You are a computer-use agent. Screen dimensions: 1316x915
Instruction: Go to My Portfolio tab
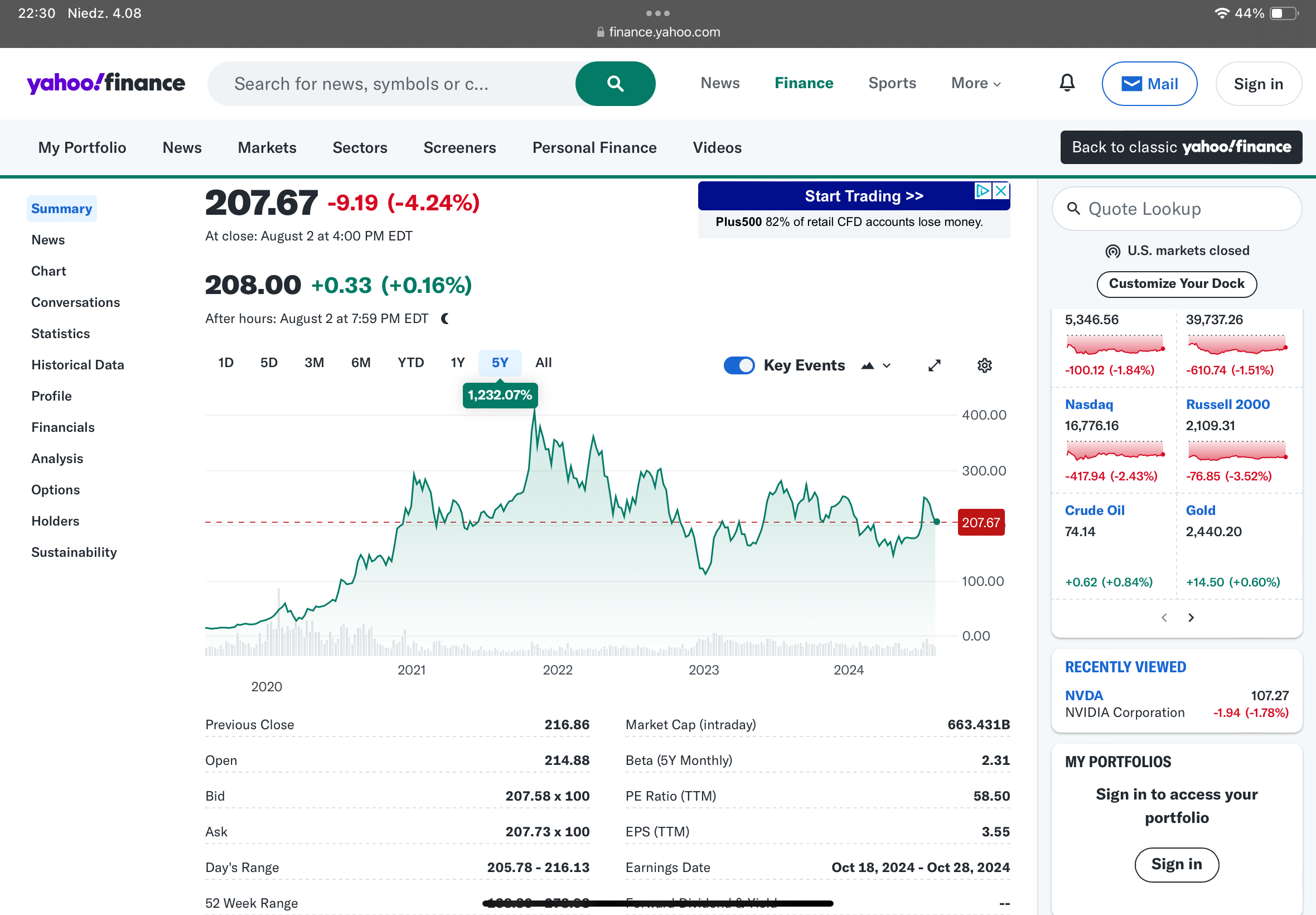(x=82, y=147)
